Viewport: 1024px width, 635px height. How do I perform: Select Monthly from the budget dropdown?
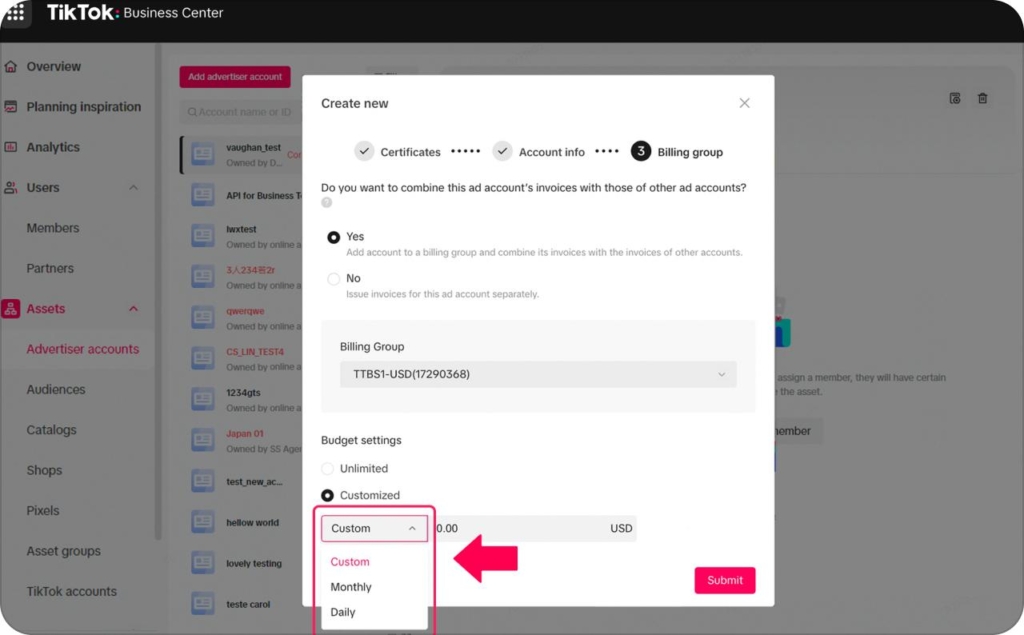click(x=351, y=587)
